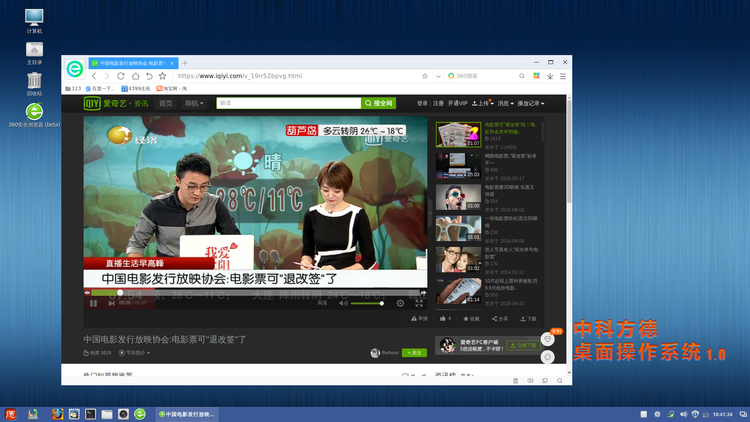Image resolution: width=750 pixels, height=422 pixels.
Task: Open the colorful extensions grid icon
Action: pyautogui.click(x=536, y=76)
